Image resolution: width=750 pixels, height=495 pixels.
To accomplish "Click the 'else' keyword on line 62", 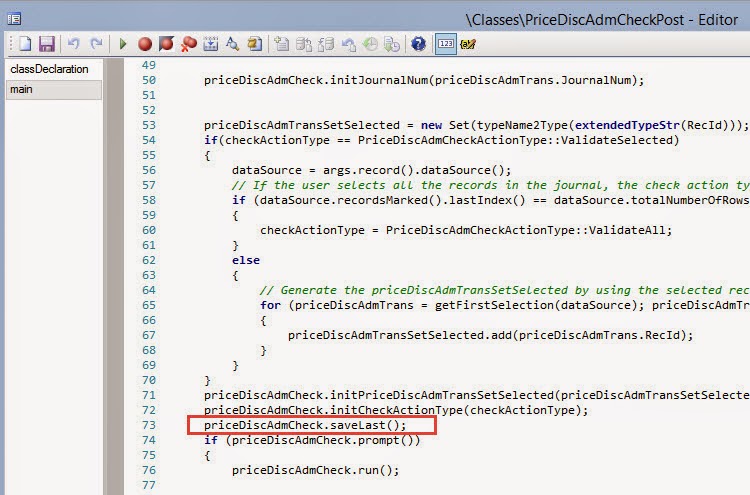I will click(246, 260).
